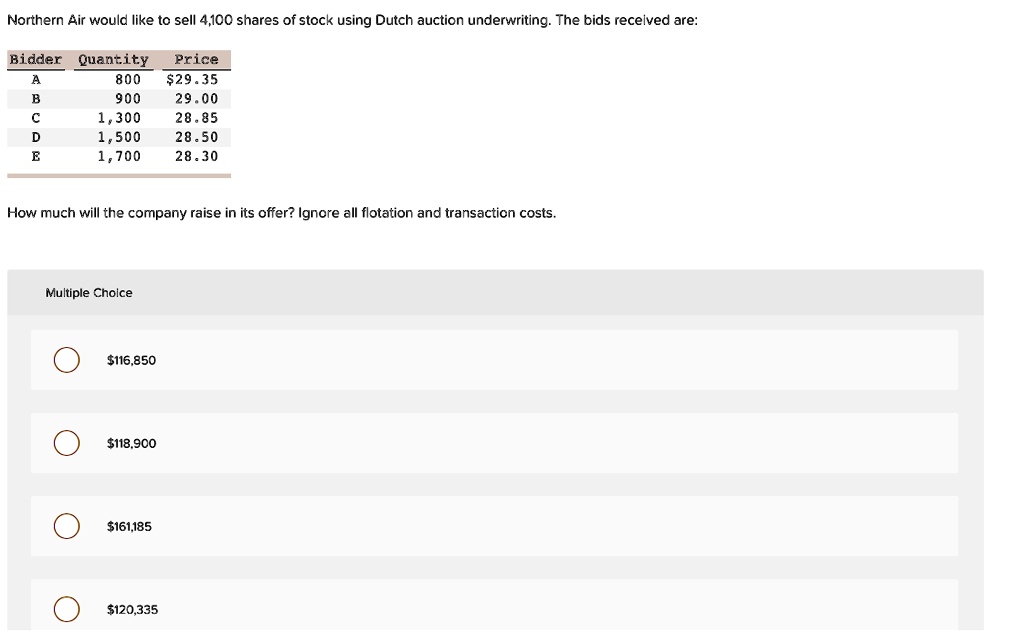Click the answer label $116,850

[x=130, y=360]
